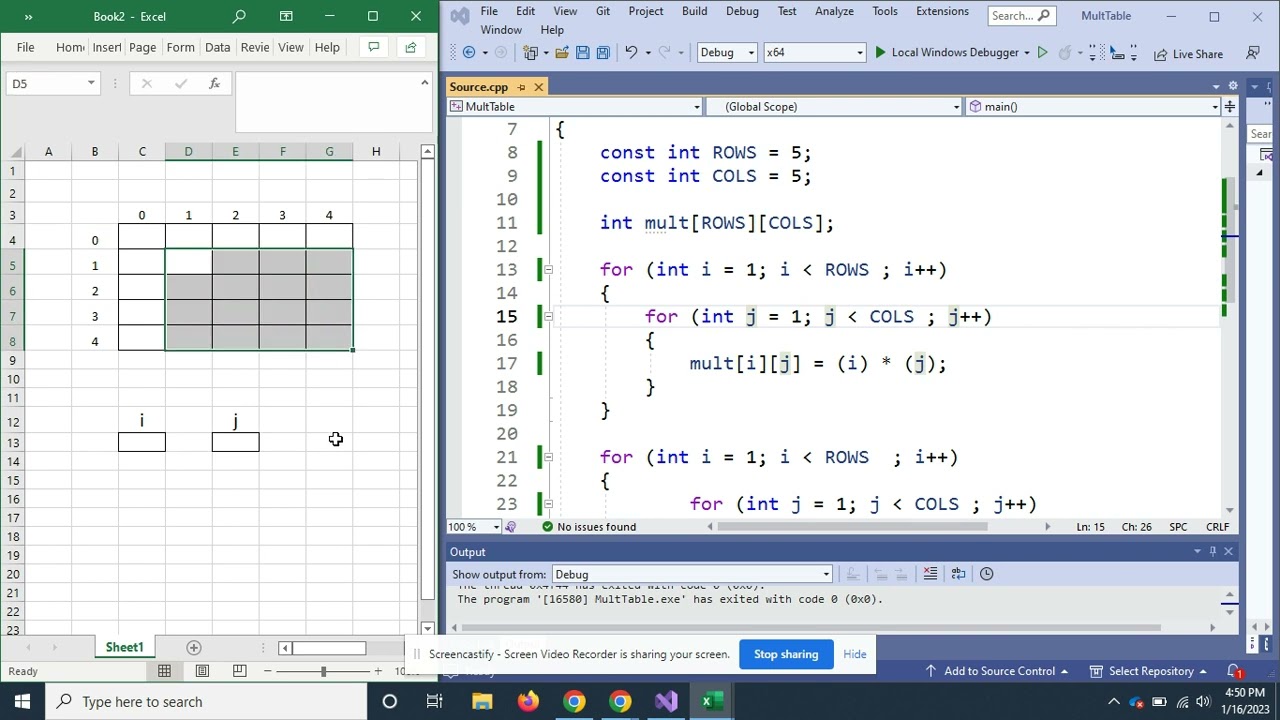Open Windows Task View icon

[x=435, y=701]
